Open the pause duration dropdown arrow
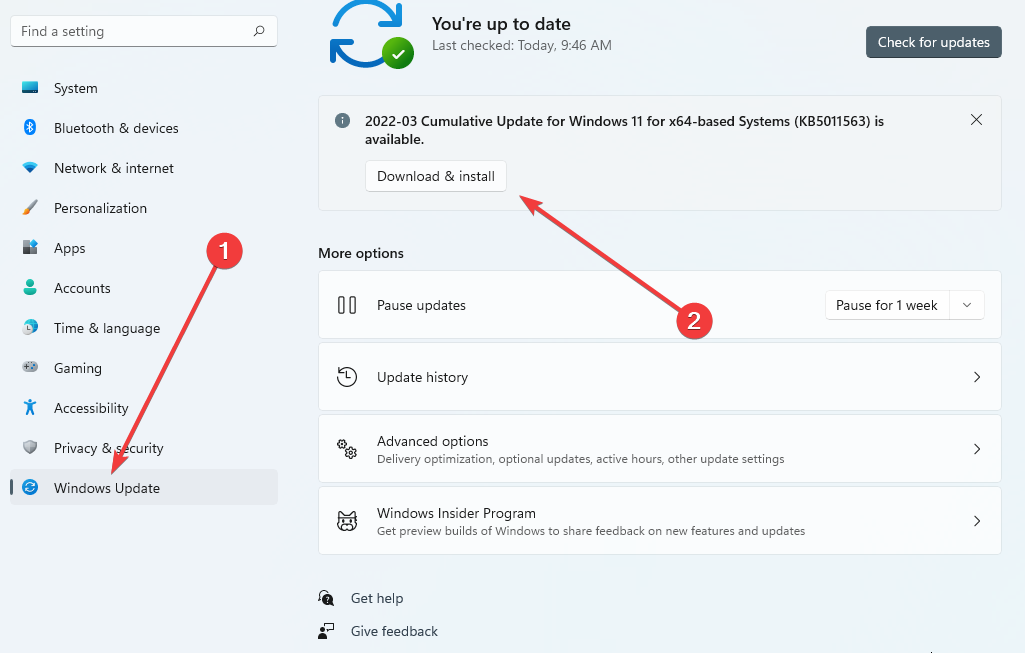Image resolution: width=1025 pixels, height=653 pixels. (x=967, y=305)
